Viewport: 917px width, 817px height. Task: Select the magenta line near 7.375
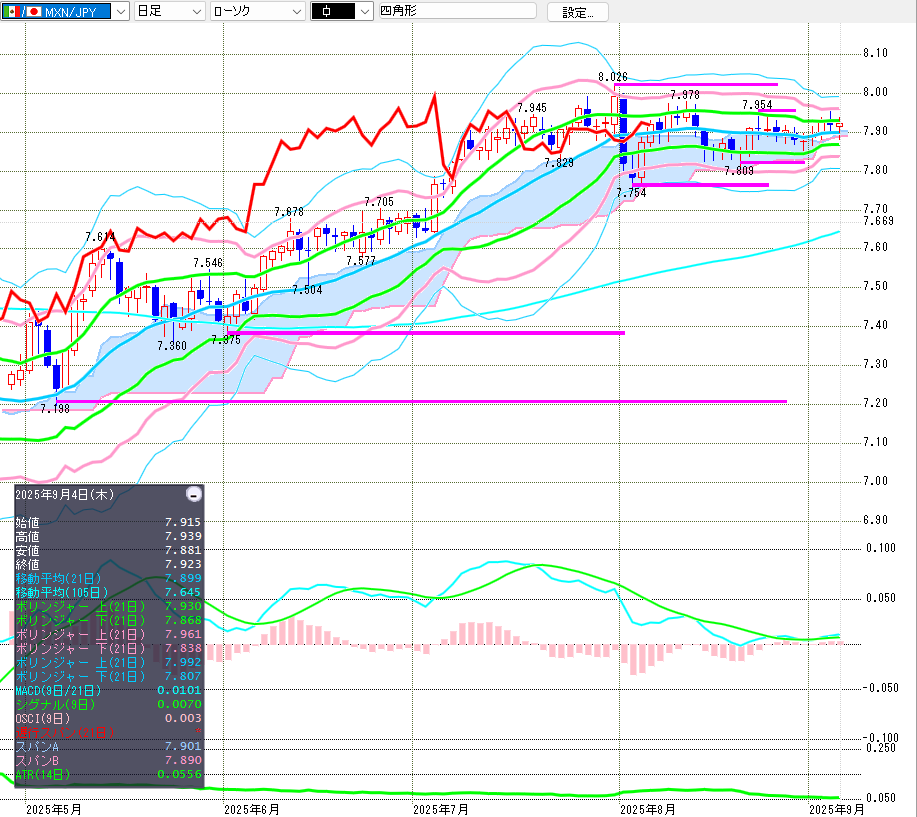426,333
